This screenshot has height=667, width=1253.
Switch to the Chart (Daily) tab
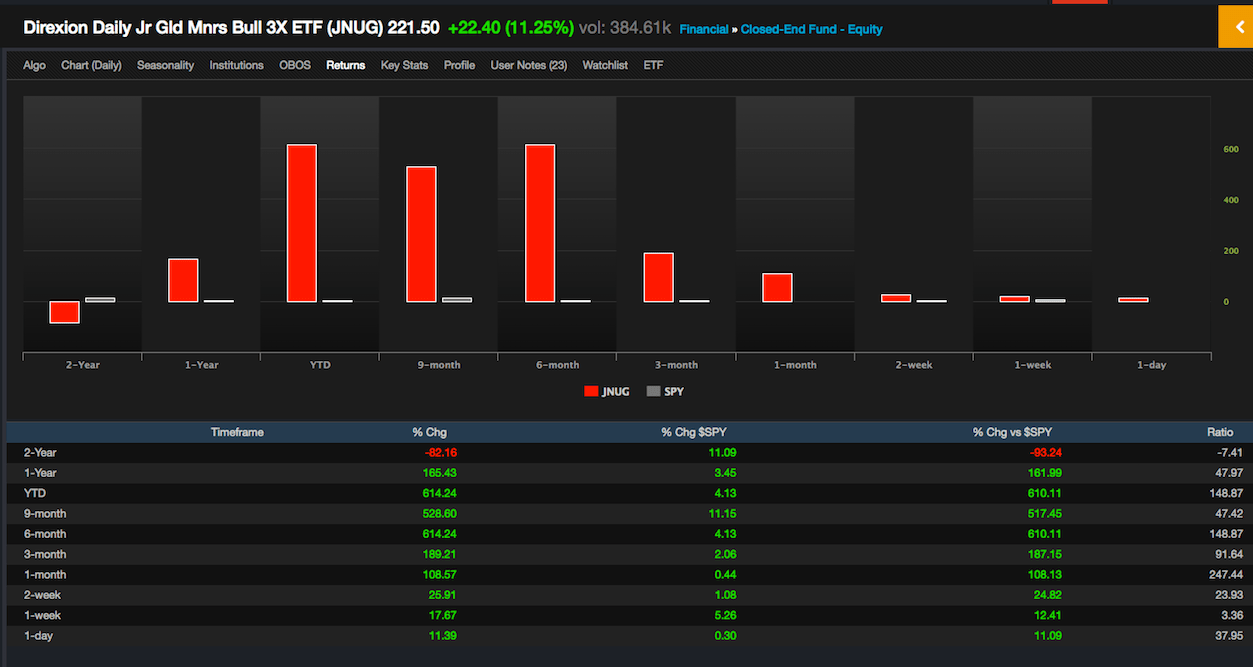click(x=91, y=64)
